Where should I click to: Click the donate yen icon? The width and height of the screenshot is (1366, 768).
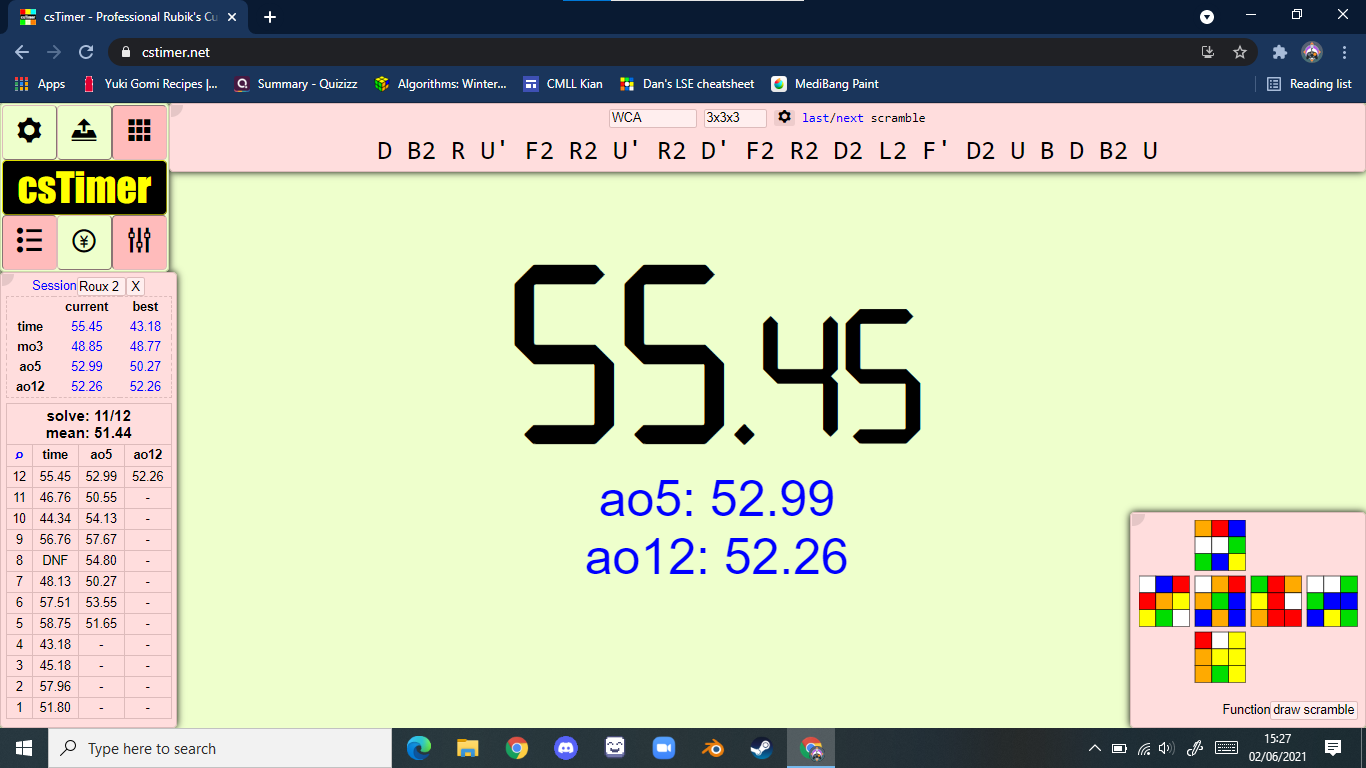point(84,241)
